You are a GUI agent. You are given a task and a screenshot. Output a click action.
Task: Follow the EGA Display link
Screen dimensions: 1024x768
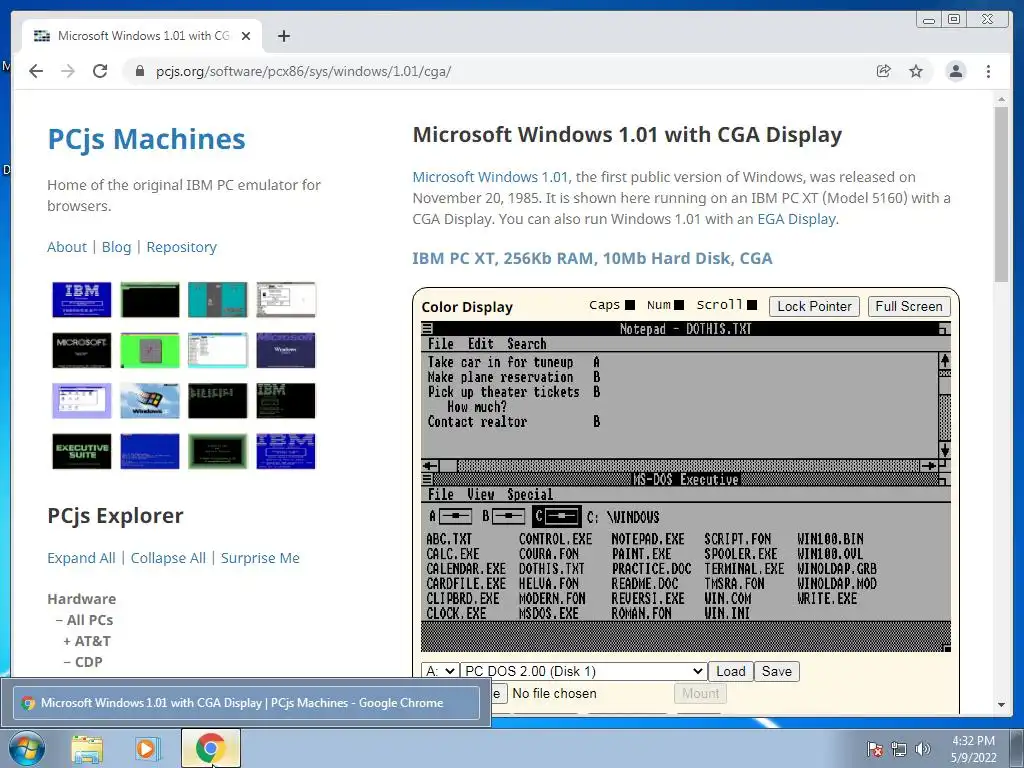point(796,219)
